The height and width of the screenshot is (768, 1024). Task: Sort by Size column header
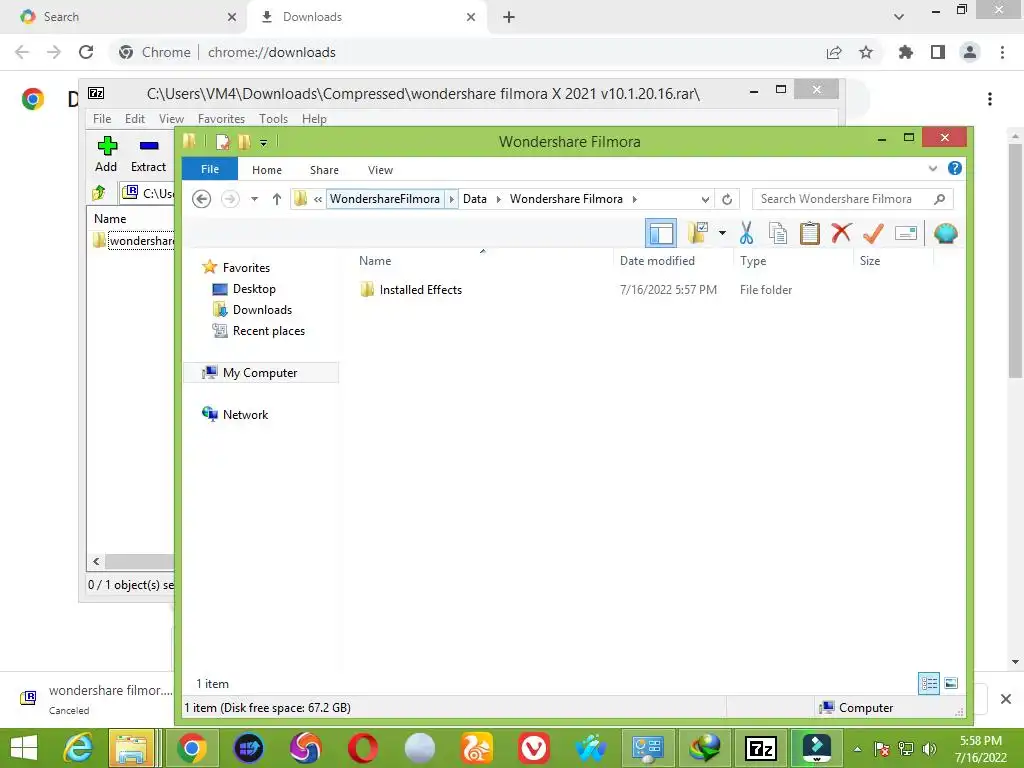(870, 261)
